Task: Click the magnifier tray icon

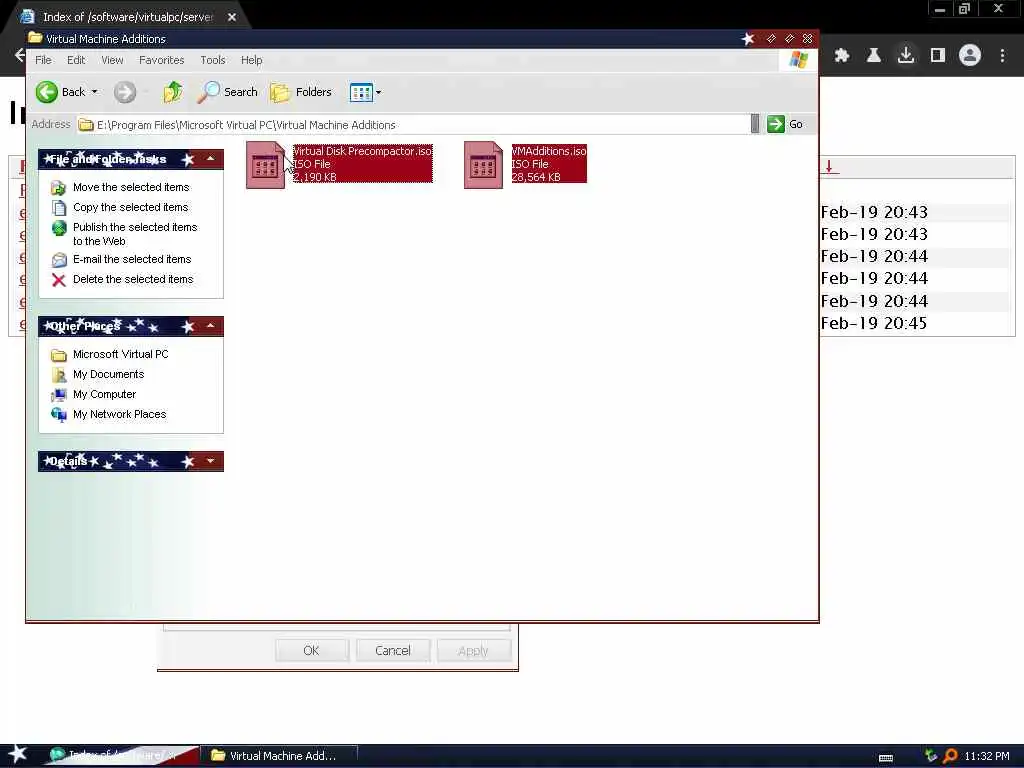Action: coord(950,756)
